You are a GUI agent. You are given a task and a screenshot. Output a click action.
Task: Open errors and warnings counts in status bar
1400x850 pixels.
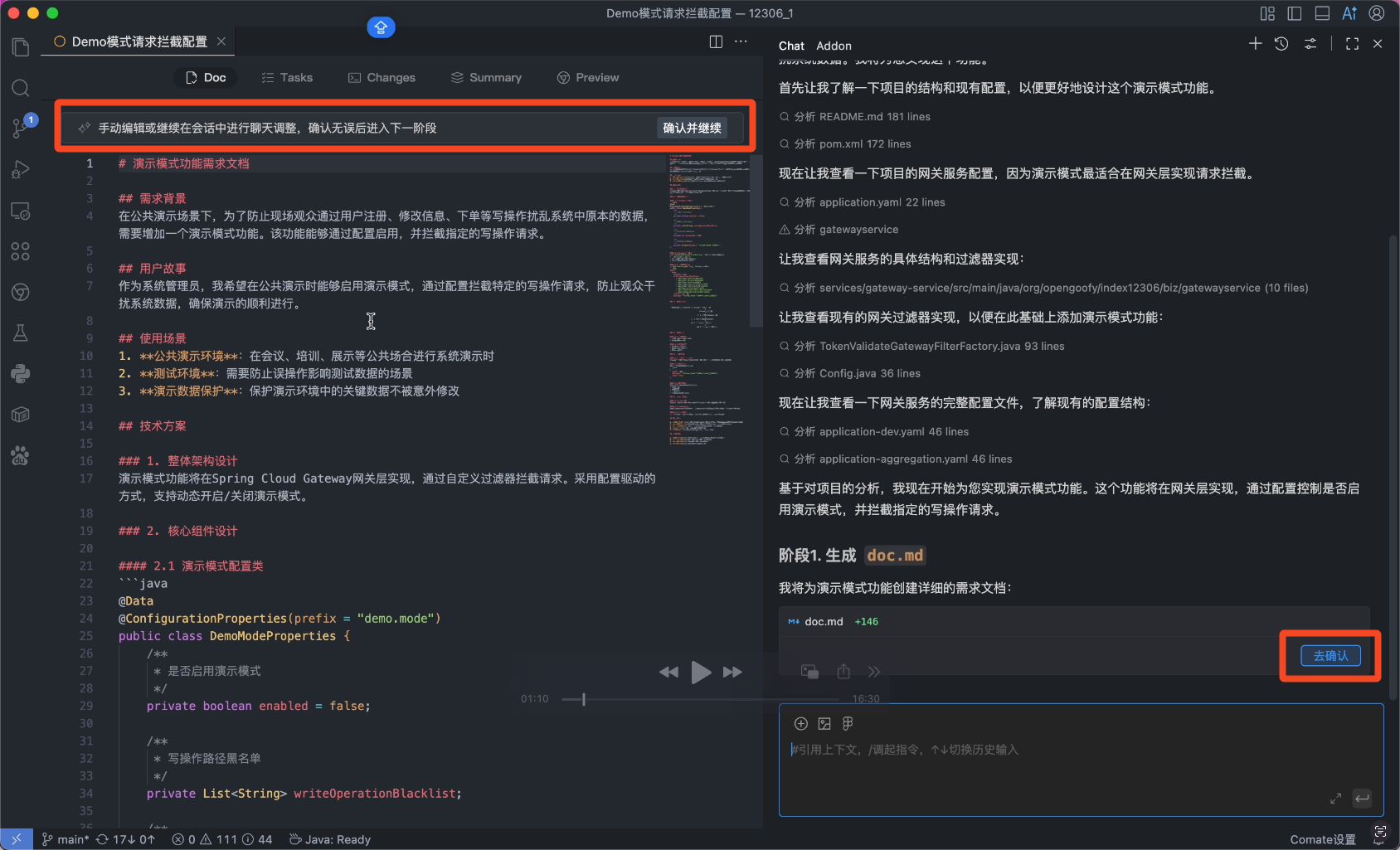point(222,839)
